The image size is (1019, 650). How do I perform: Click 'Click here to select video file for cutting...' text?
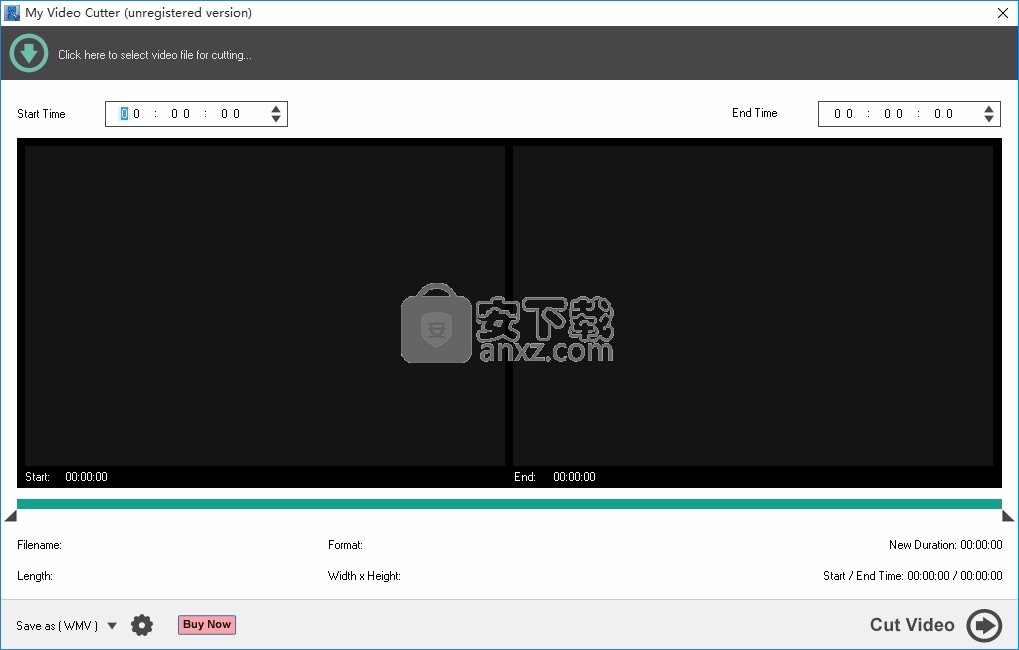coord(155,55)
